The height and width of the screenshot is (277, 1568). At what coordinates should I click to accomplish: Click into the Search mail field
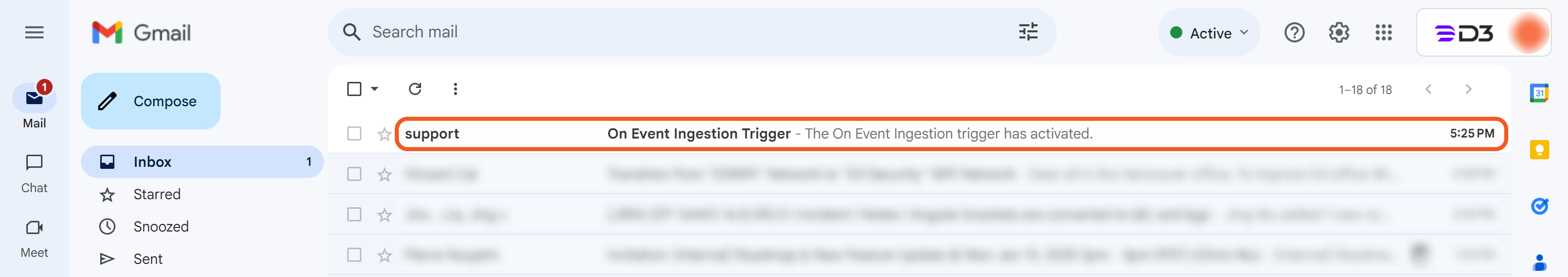(x=670, y=32)
